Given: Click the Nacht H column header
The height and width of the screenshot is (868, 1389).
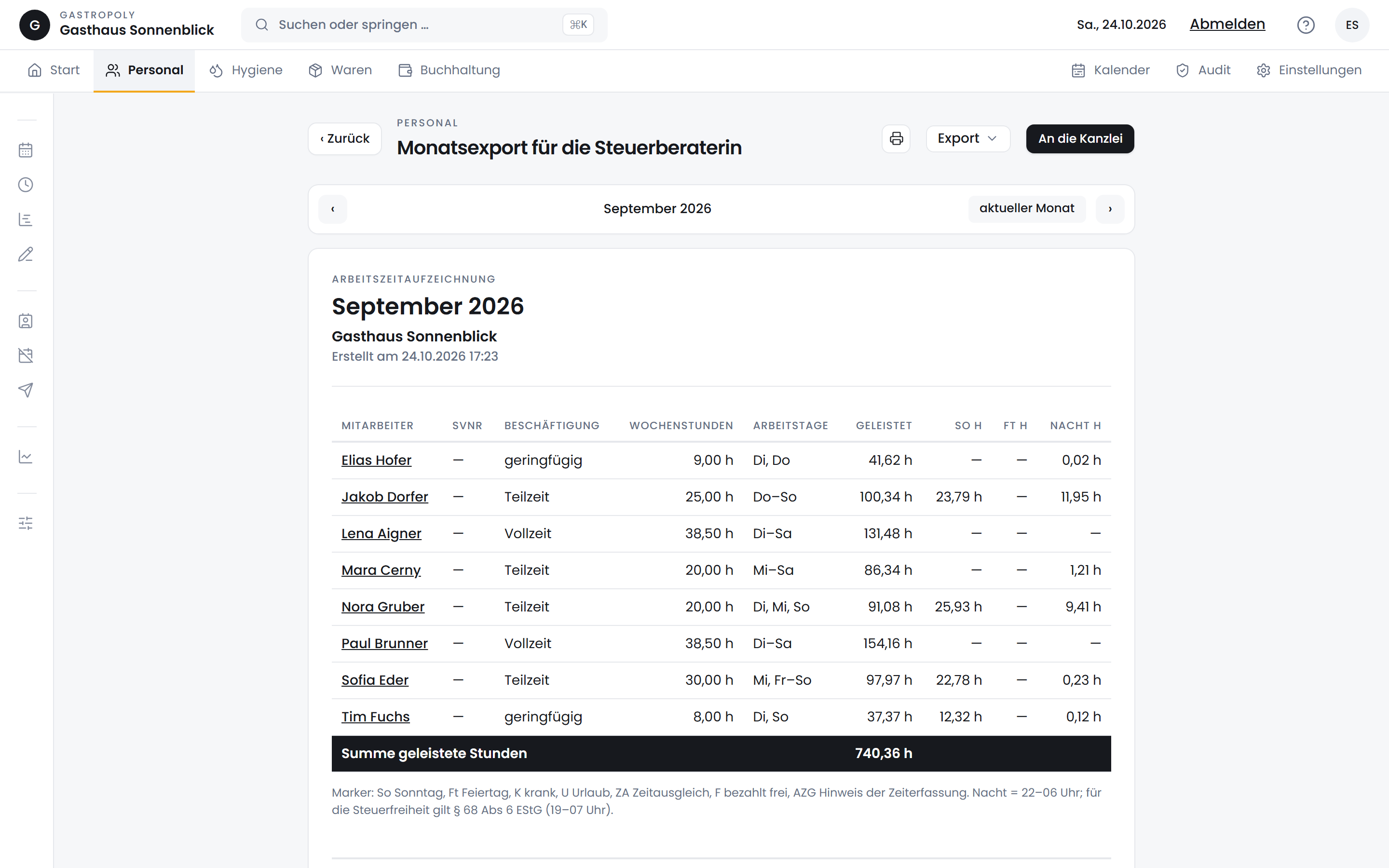Looking at the screenshot, I should [x=1076, y=426].
